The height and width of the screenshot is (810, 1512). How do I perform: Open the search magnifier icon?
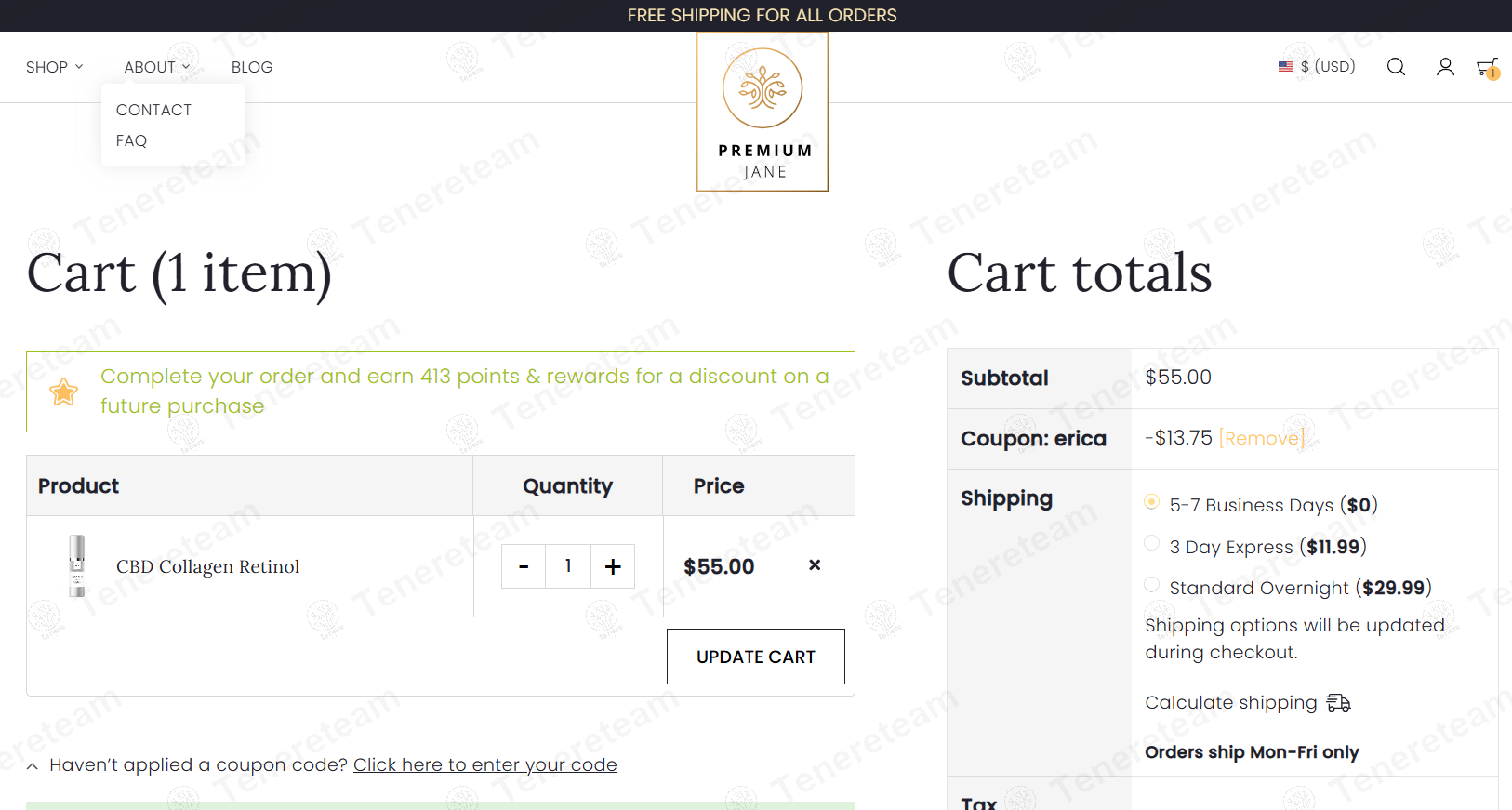1396,67
